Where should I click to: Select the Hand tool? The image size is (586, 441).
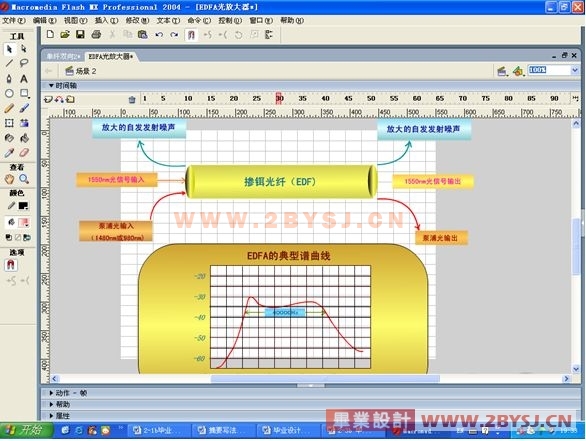(x=9, y=179)
